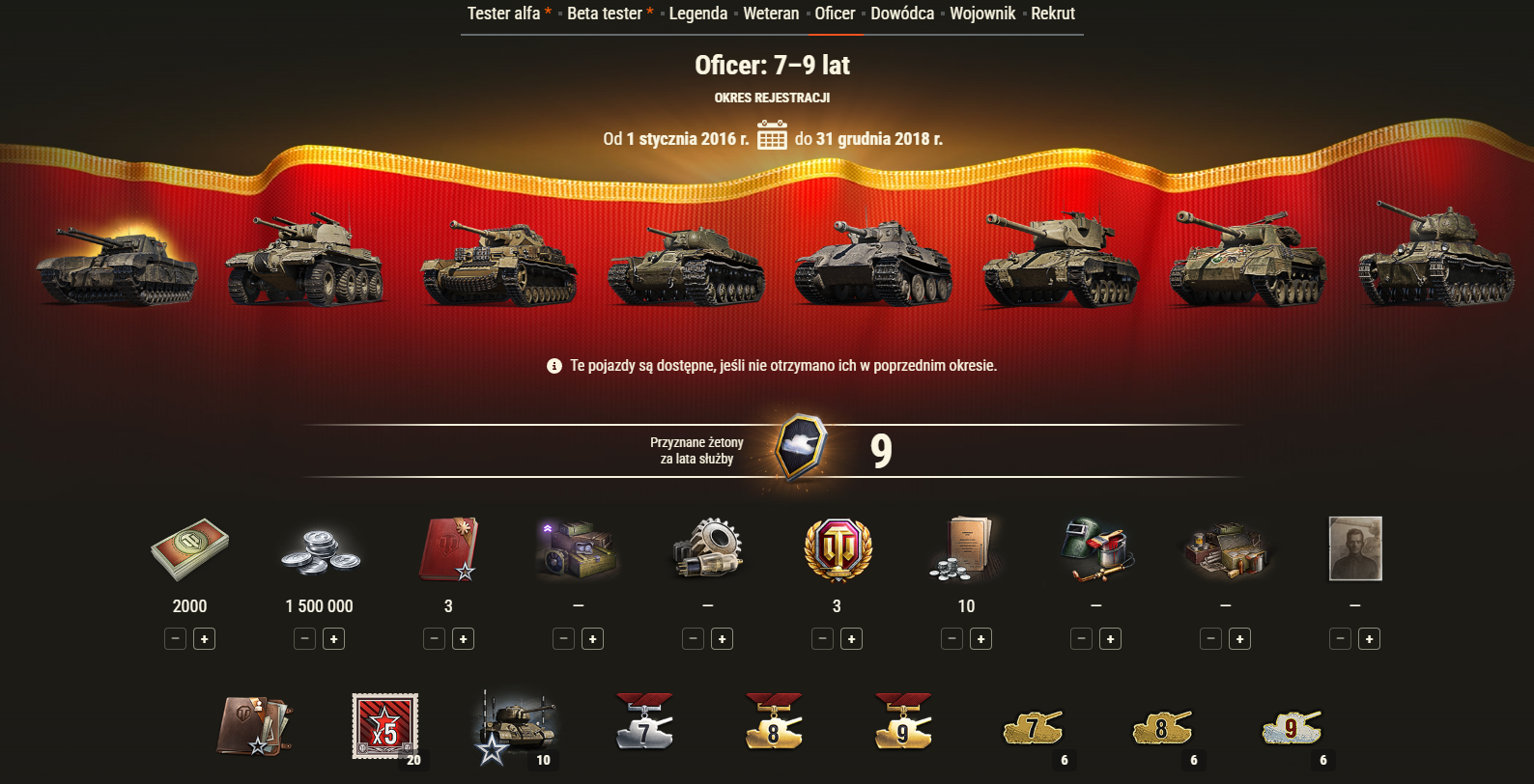Click the red personal reserve booklet icon
Screen dimensions: 1534x784
coord(448,548)
